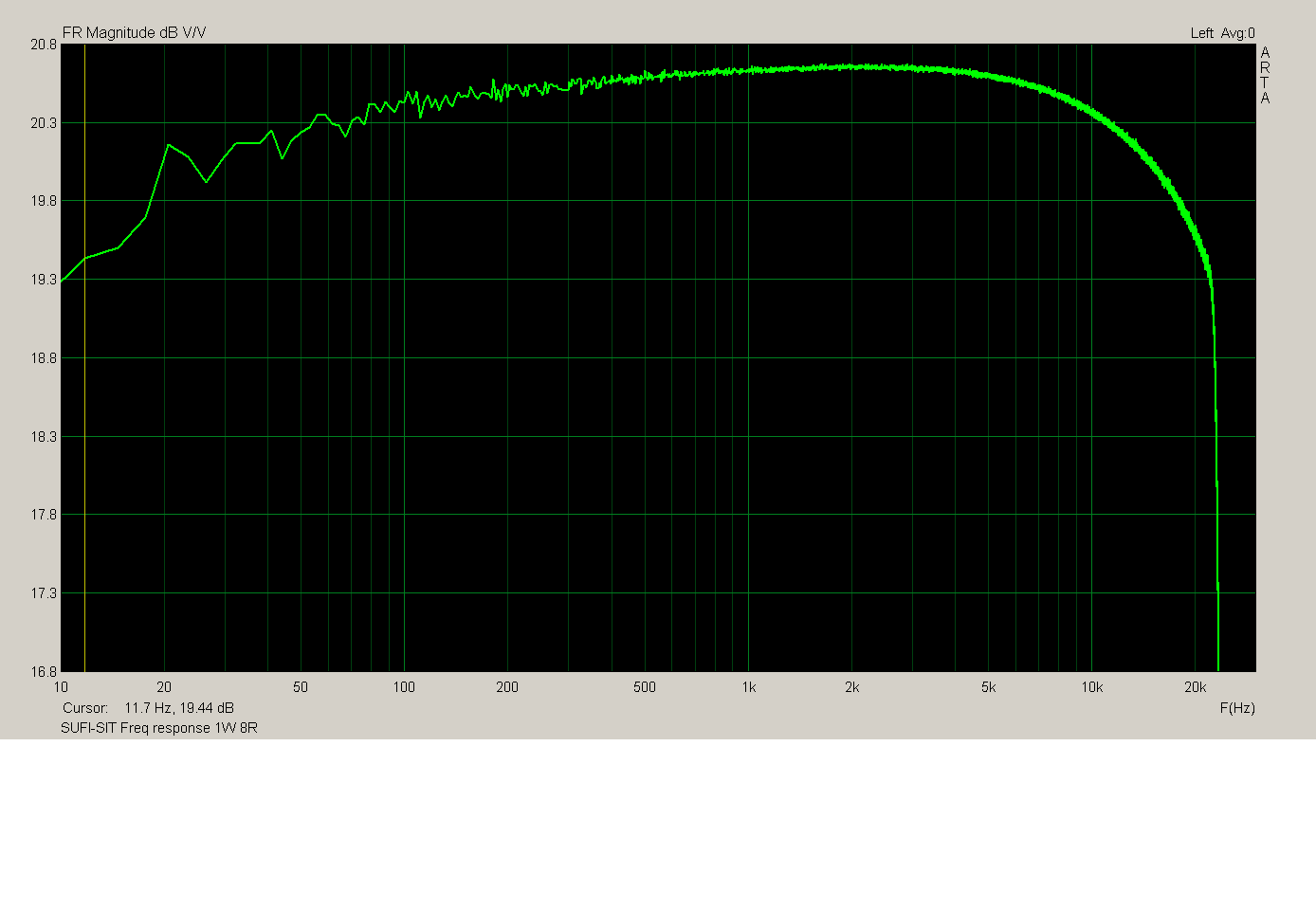
Task: Click the 20 Hz x-axis label
Action: point(164,687)
